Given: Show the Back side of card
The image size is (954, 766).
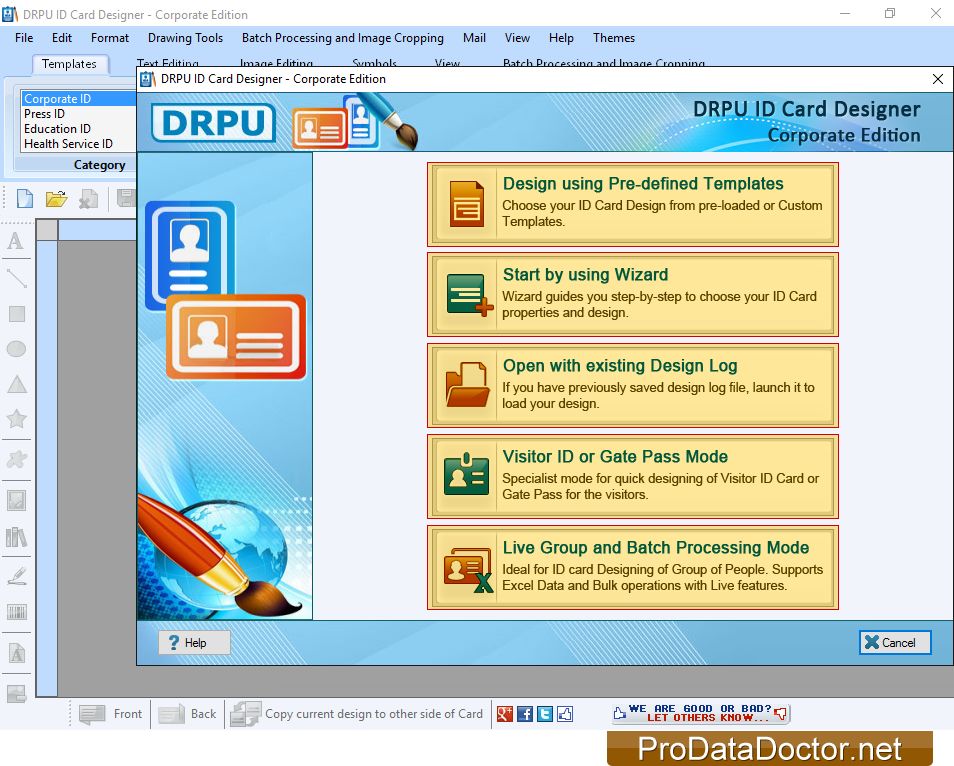Looking at the screenshot, I should pyautogui.click(x=187, y=714).
